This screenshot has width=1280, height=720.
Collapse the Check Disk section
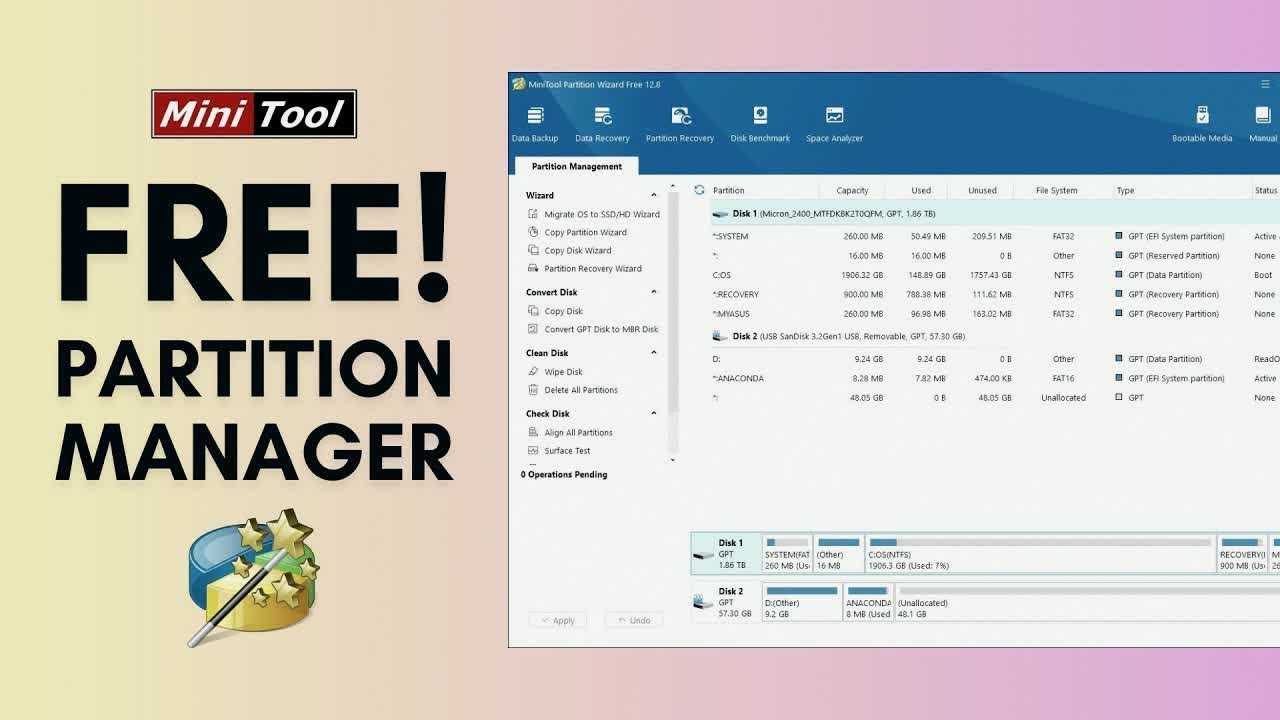pos(654,414)
